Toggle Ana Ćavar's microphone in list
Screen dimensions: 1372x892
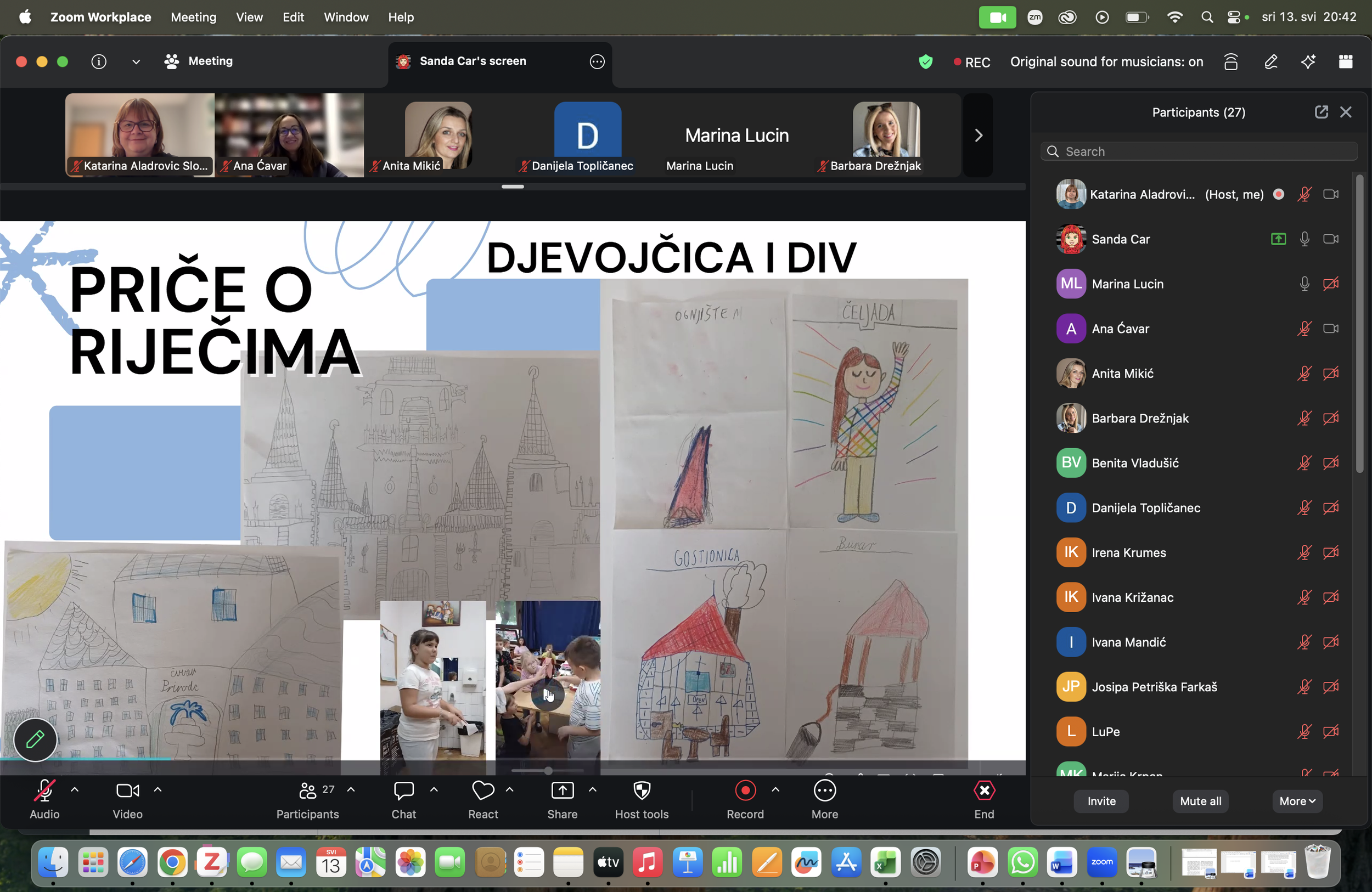[1304, 329]
